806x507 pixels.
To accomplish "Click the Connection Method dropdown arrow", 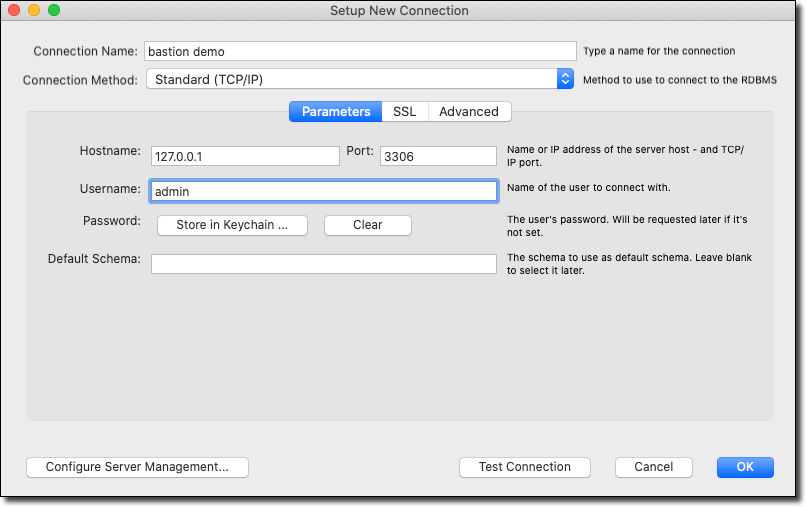I will pos(565,79).
